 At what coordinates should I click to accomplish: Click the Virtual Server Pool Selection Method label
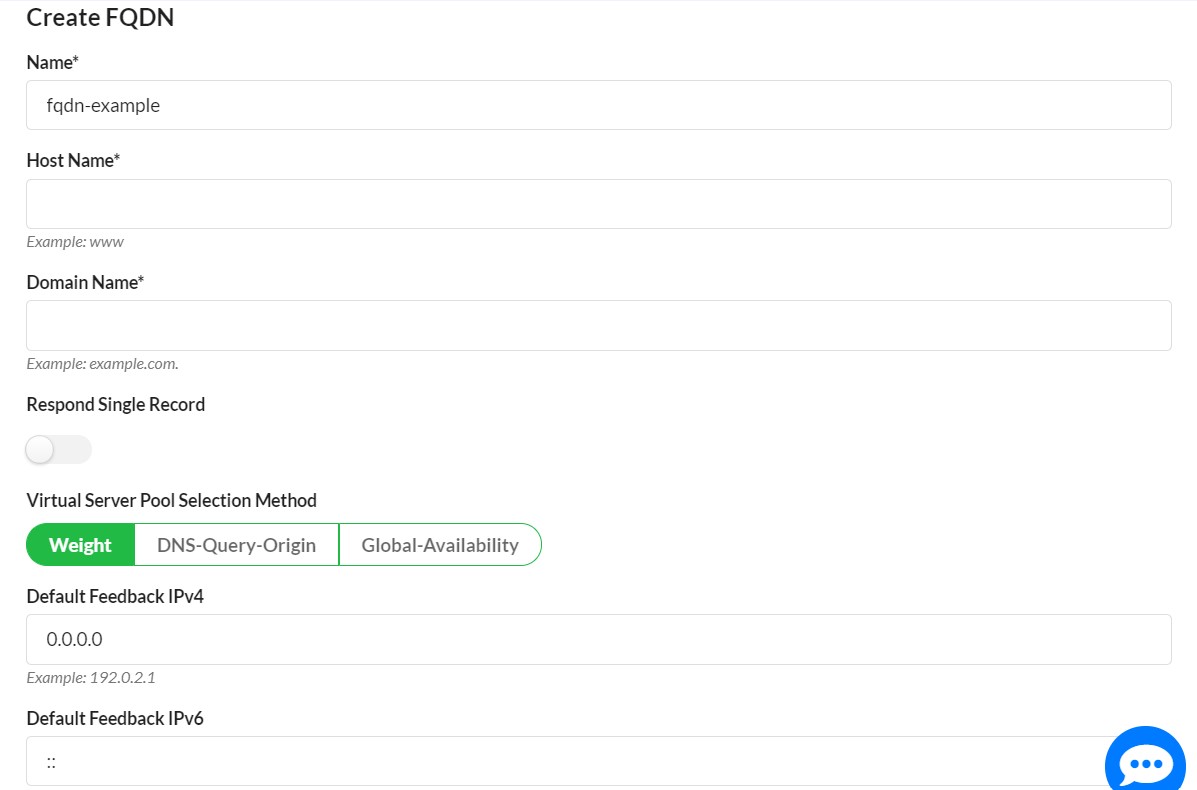pyautogui.click(x=170, y=500)
